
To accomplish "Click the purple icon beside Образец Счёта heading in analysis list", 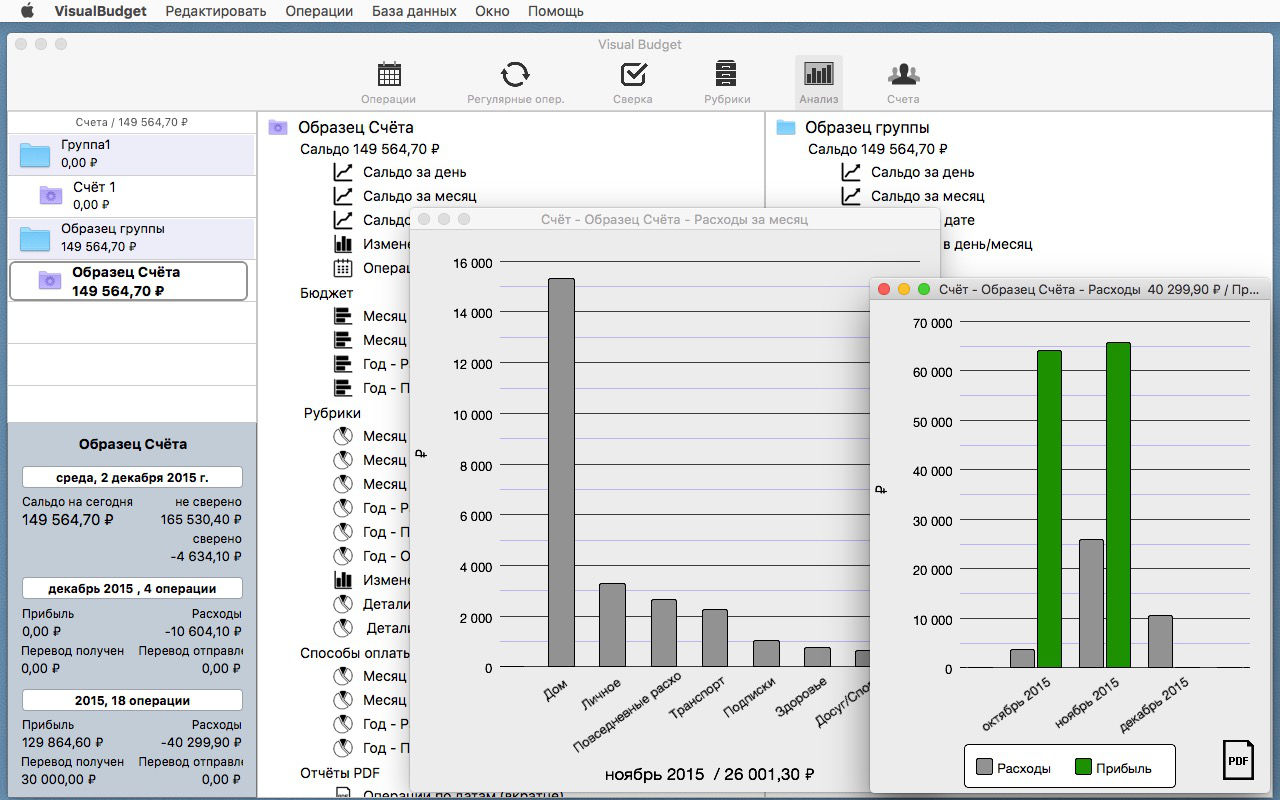I will [278, 127].
